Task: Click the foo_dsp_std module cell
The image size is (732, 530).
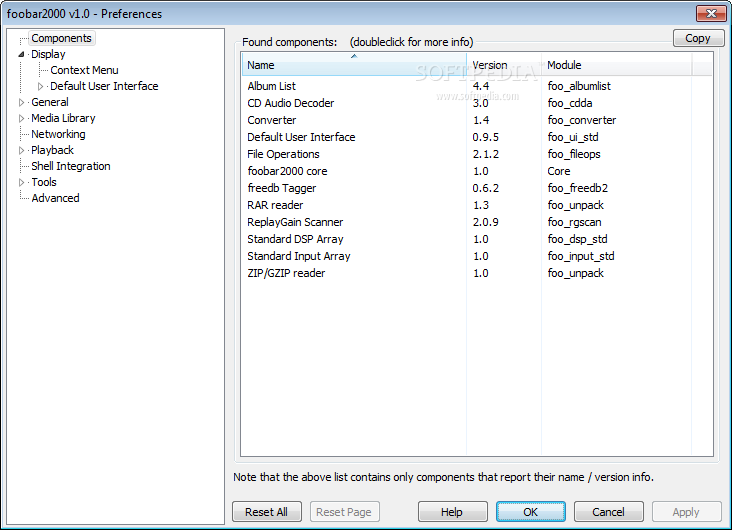Action: (x=577, y=239)
